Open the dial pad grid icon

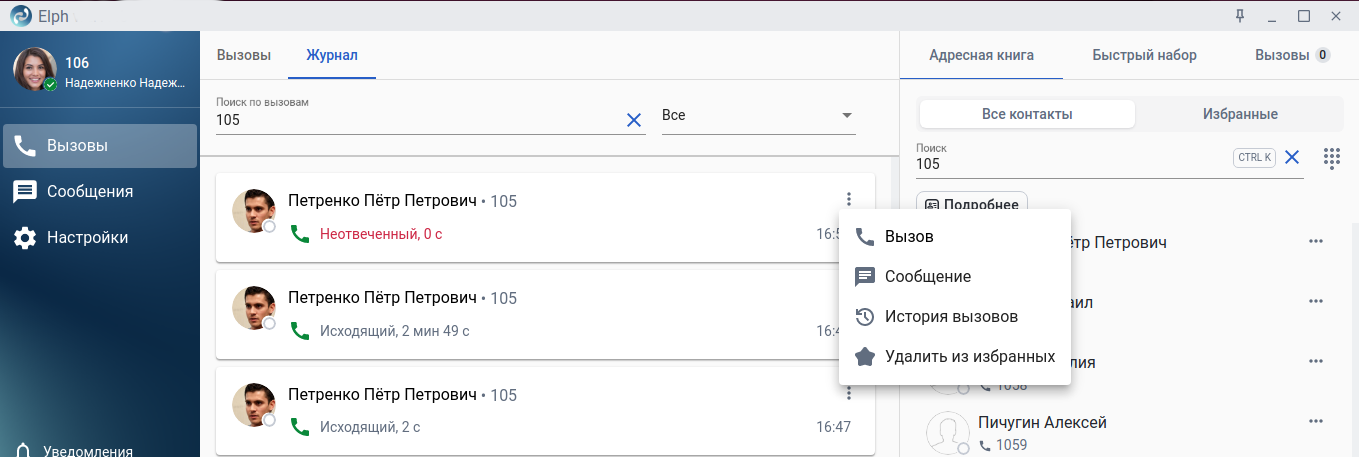(1331, 158)
